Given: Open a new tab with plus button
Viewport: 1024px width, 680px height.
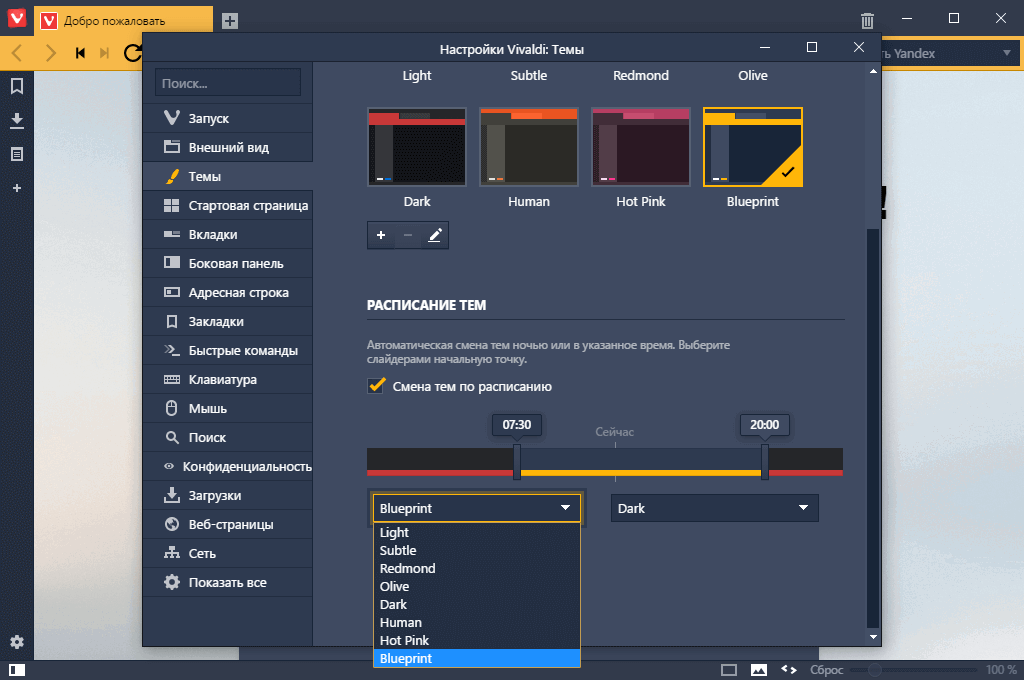Looking at the screenshot, I should point(229,21).
